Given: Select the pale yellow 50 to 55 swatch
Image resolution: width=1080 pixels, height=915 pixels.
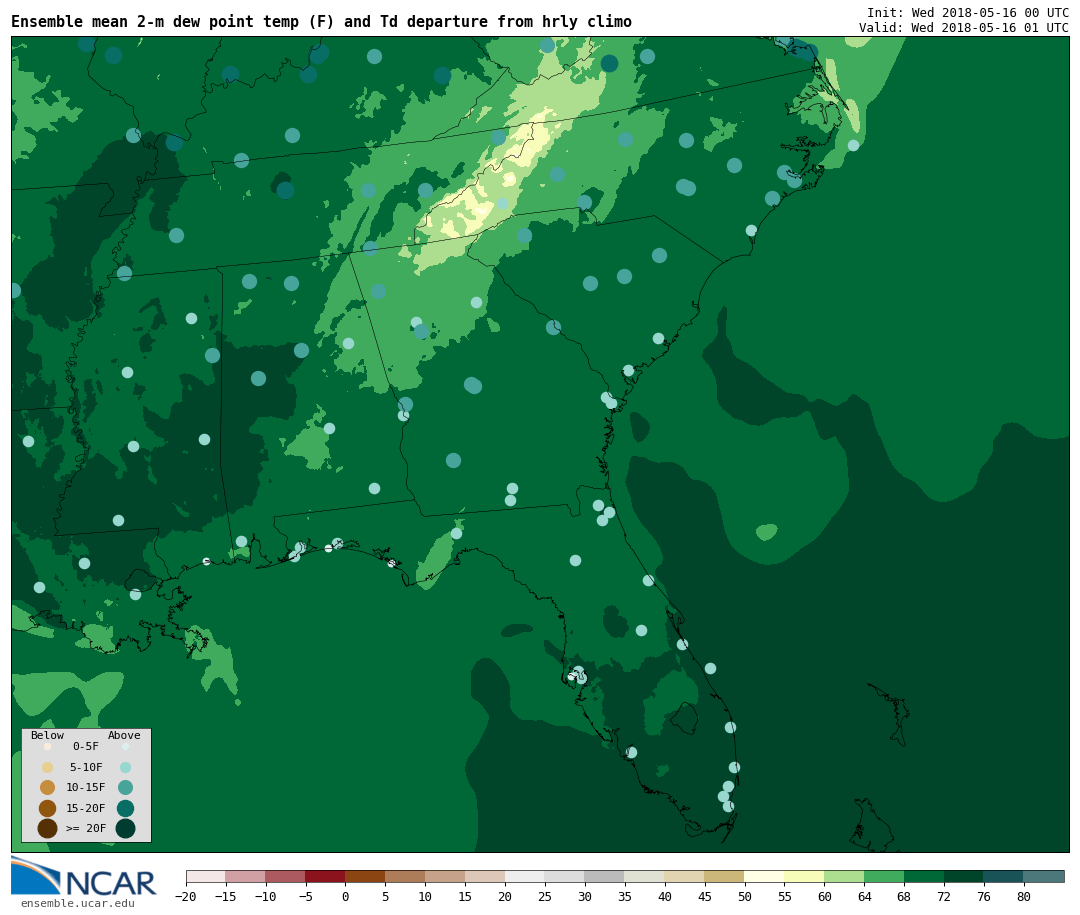Looking at the screenshot, I should point(764,877).
